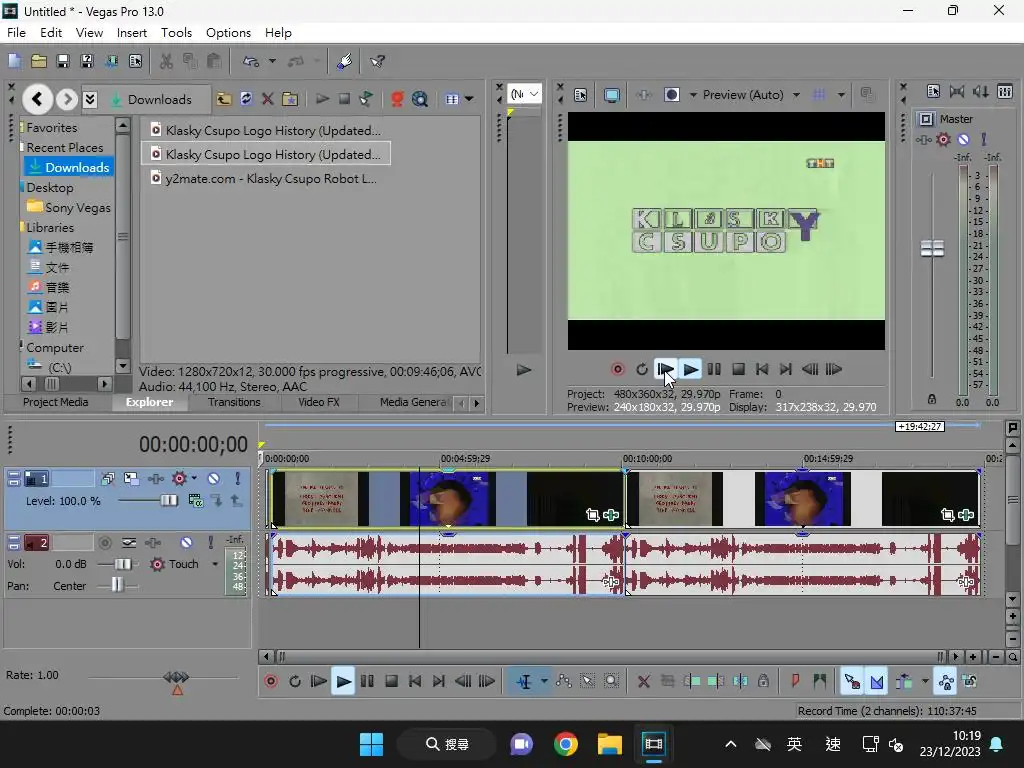Delete selection with the red X in the editing toolbar
The image size is (1024, 768).
[643, 681]
